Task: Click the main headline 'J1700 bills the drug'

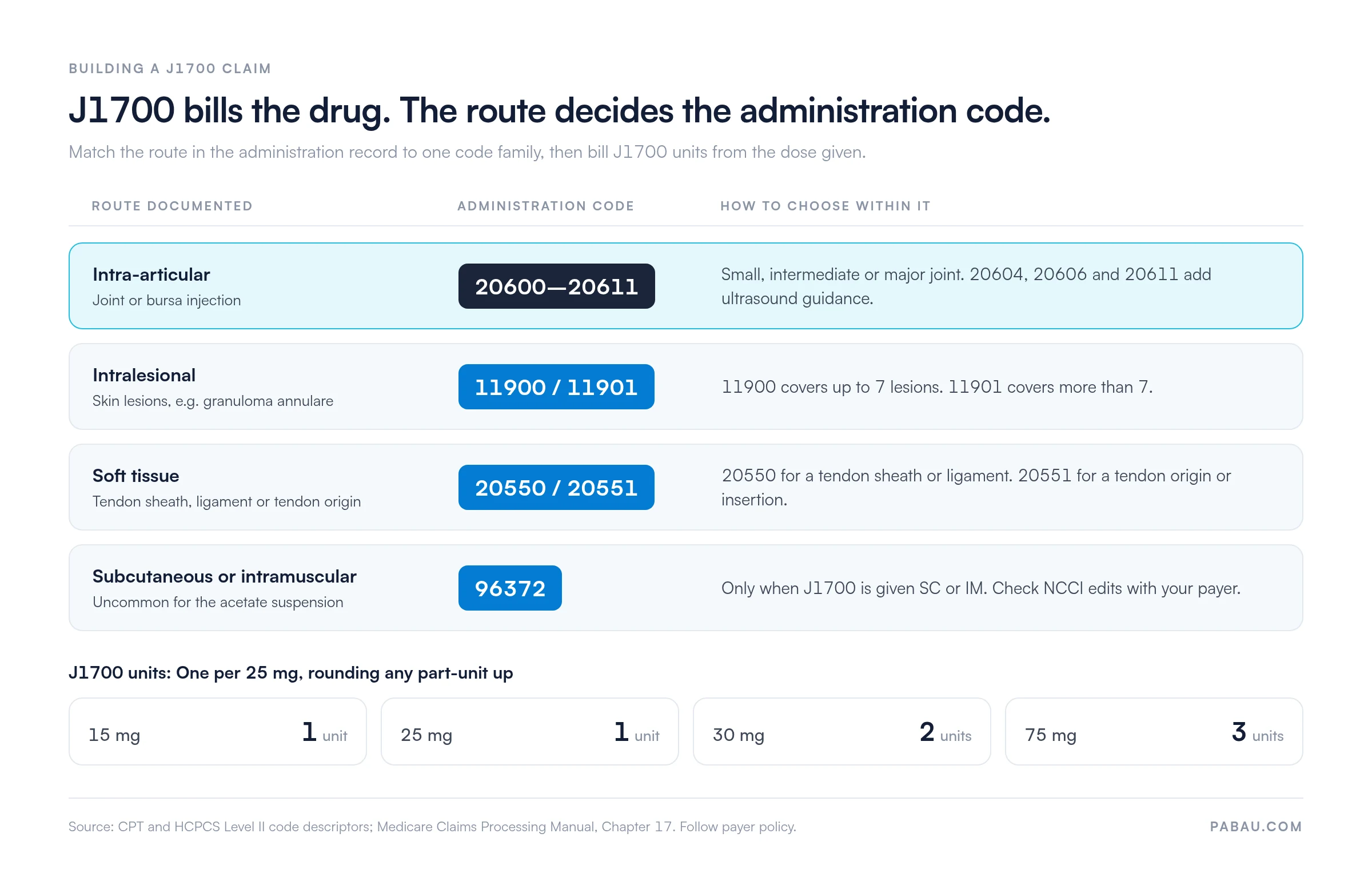Action: 560,110
